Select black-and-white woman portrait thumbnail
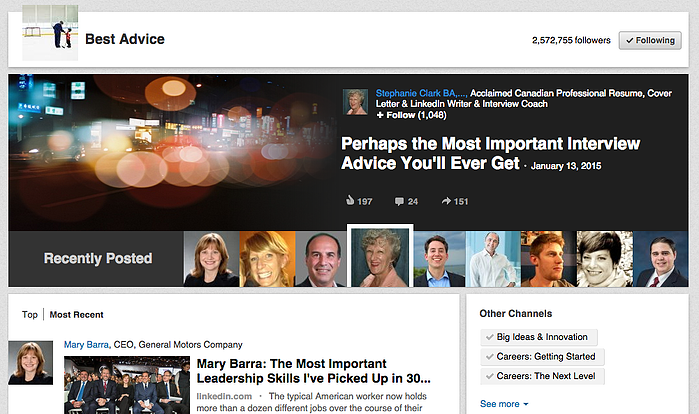699x414 pixels. 604,258
